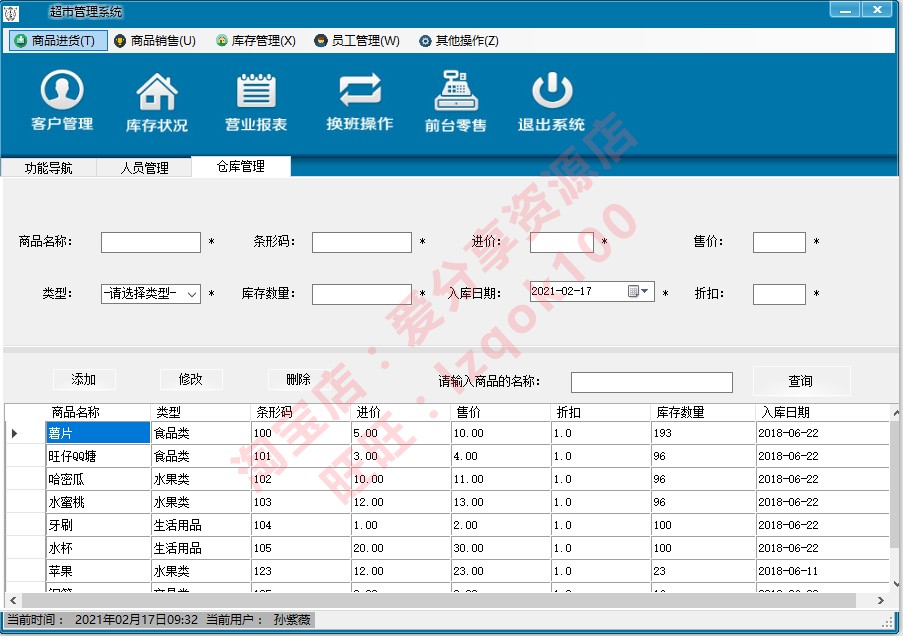The height and width of the screenshot is (636, 903).
Task: Open 营业报表 report icon
Action: 256,101
